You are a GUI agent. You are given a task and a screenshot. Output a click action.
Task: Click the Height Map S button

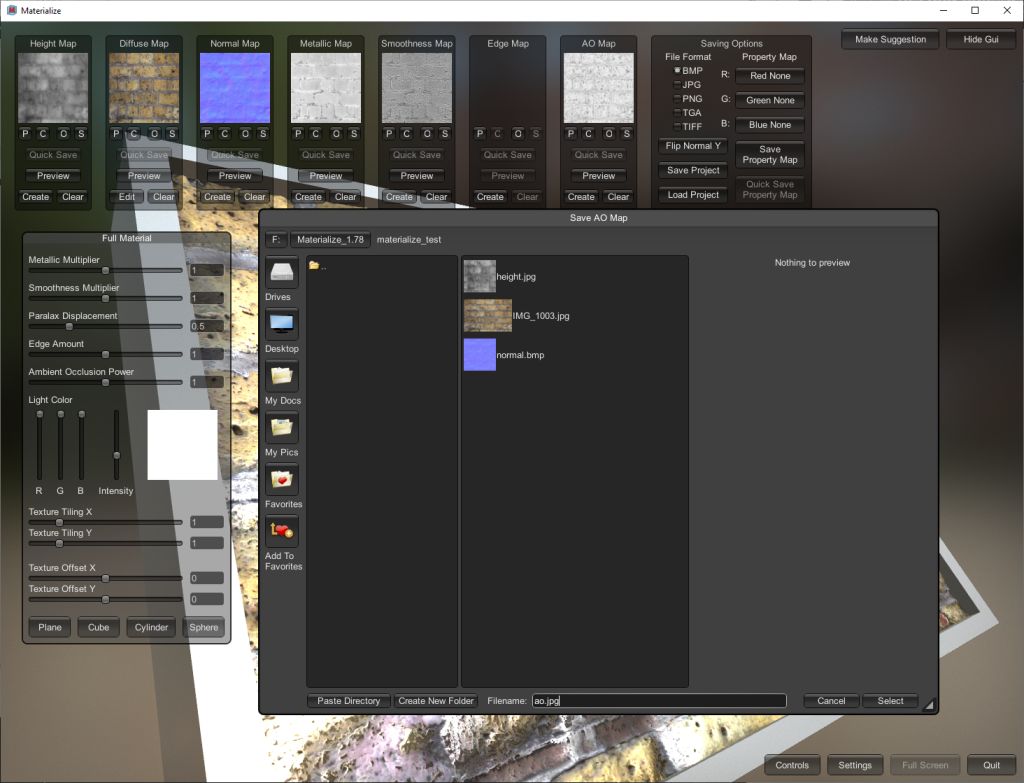81,134
